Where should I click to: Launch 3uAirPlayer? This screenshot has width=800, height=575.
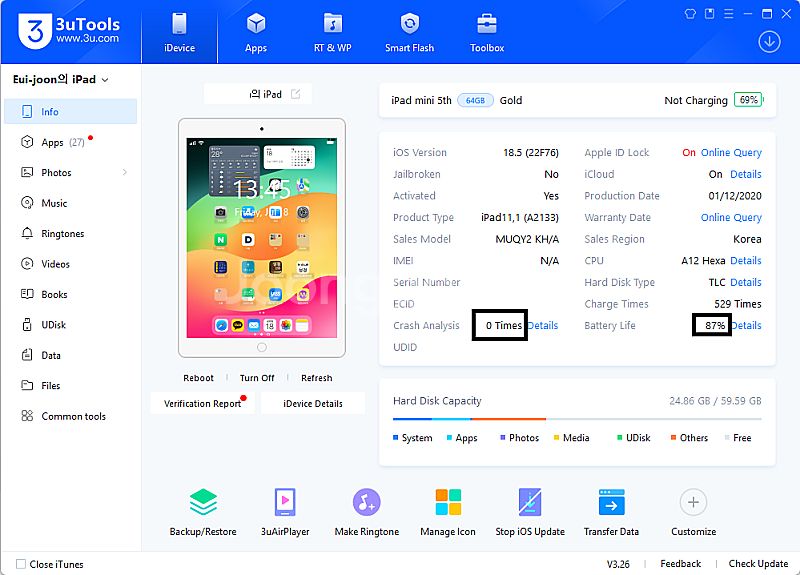tap(285, 512)
